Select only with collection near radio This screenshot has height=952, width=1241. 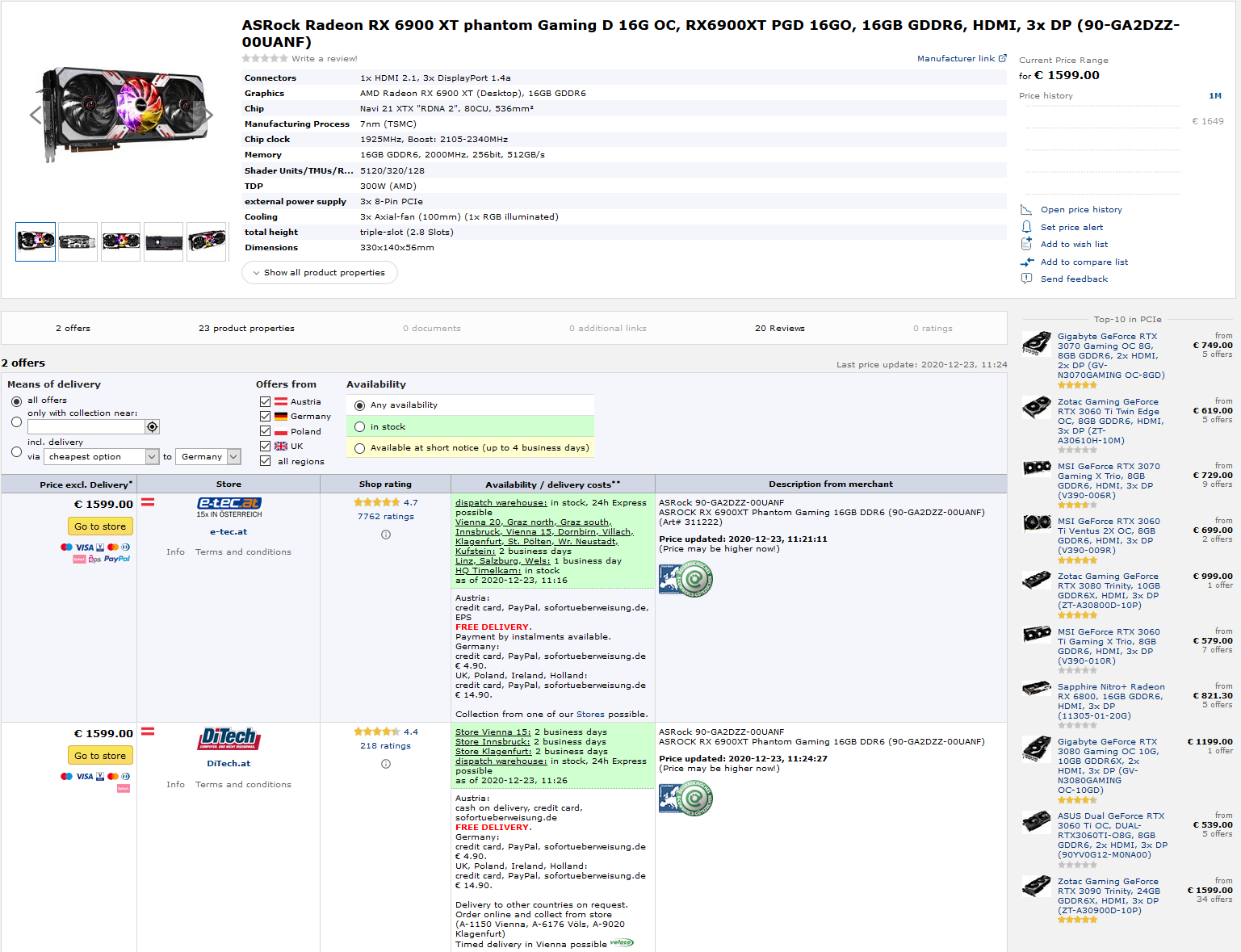click(x=16, y=421)
